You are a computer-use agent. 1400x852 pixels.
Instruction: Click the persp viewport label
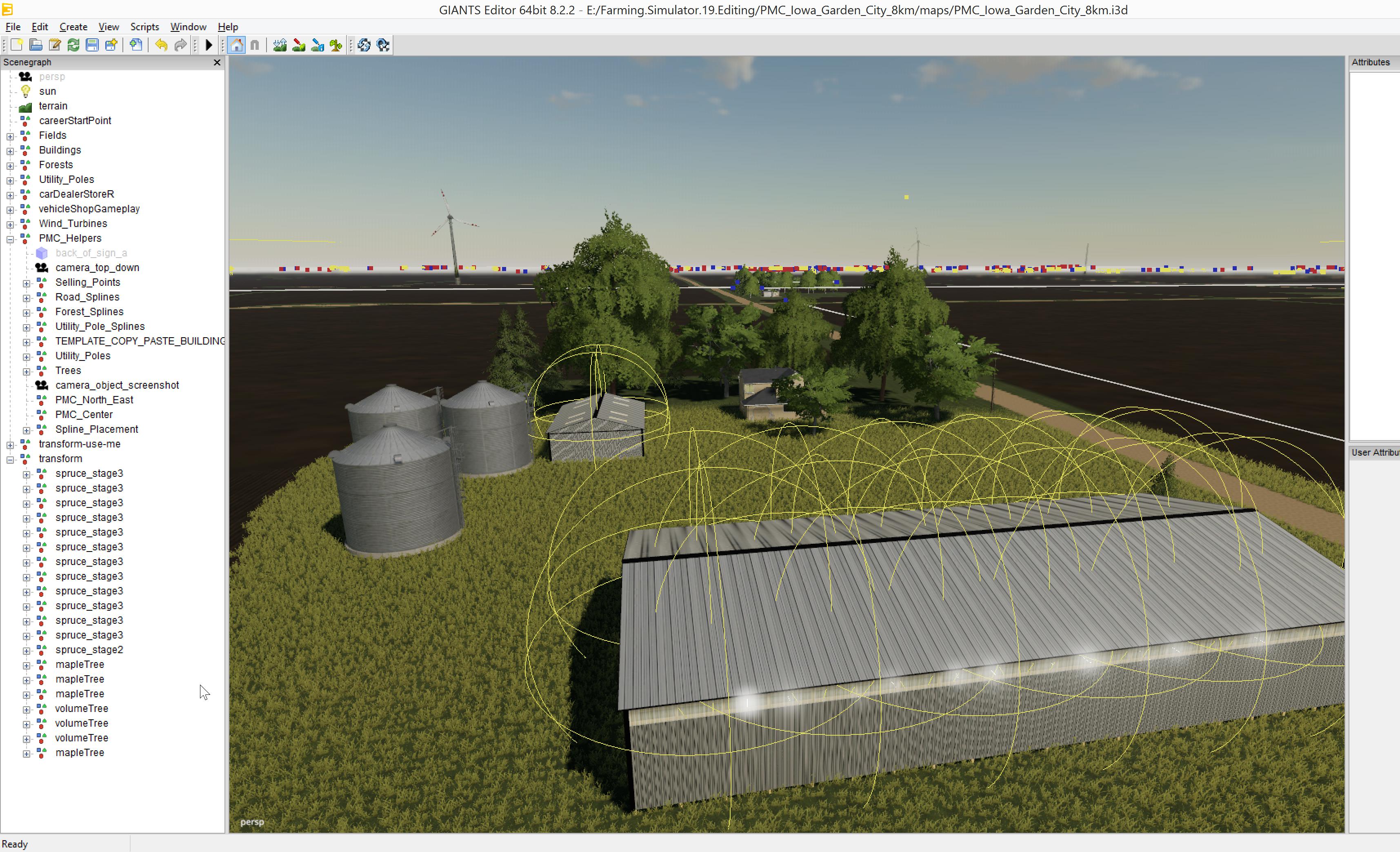pos(252,822)
